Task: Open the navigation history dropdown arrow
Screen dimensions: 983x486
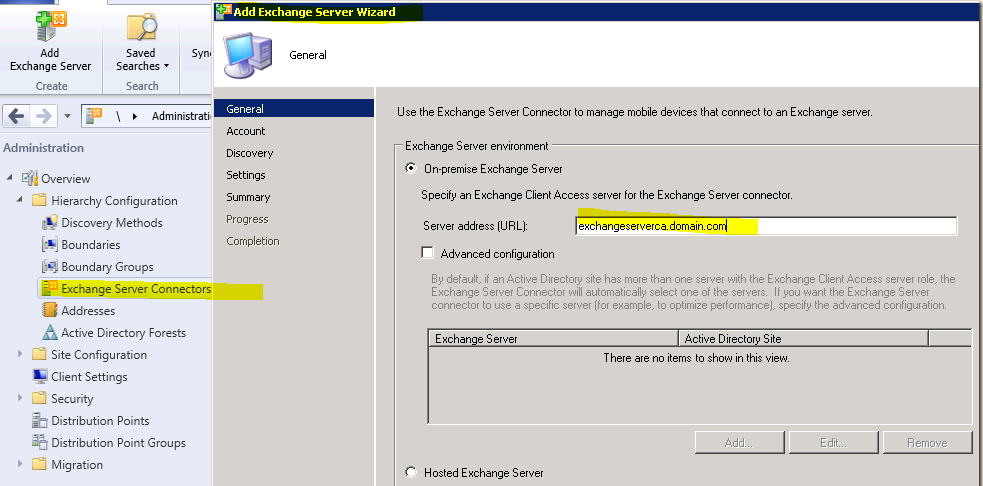Action: pyautogui.click(x=68, y=117)
